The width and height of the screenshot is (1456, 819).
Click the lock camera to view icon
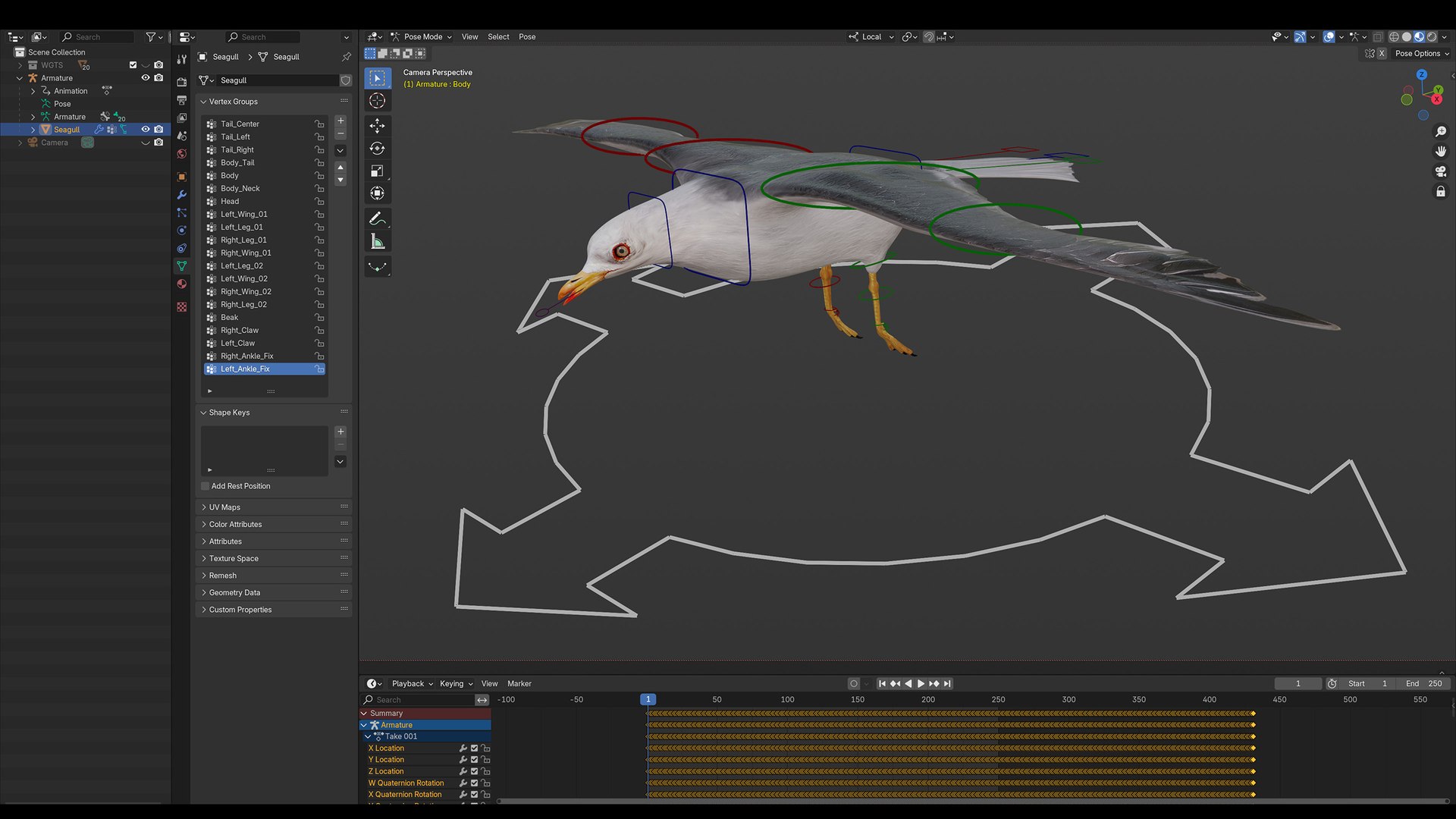[1441, 192]
